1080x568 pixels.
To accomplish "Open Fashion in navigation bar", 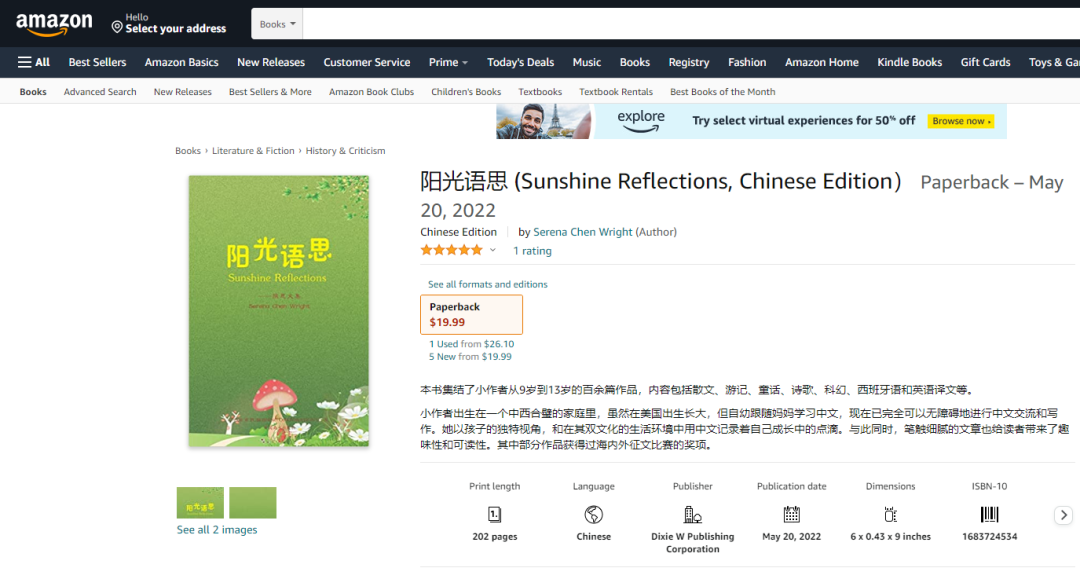I will [x=747, y=62].
